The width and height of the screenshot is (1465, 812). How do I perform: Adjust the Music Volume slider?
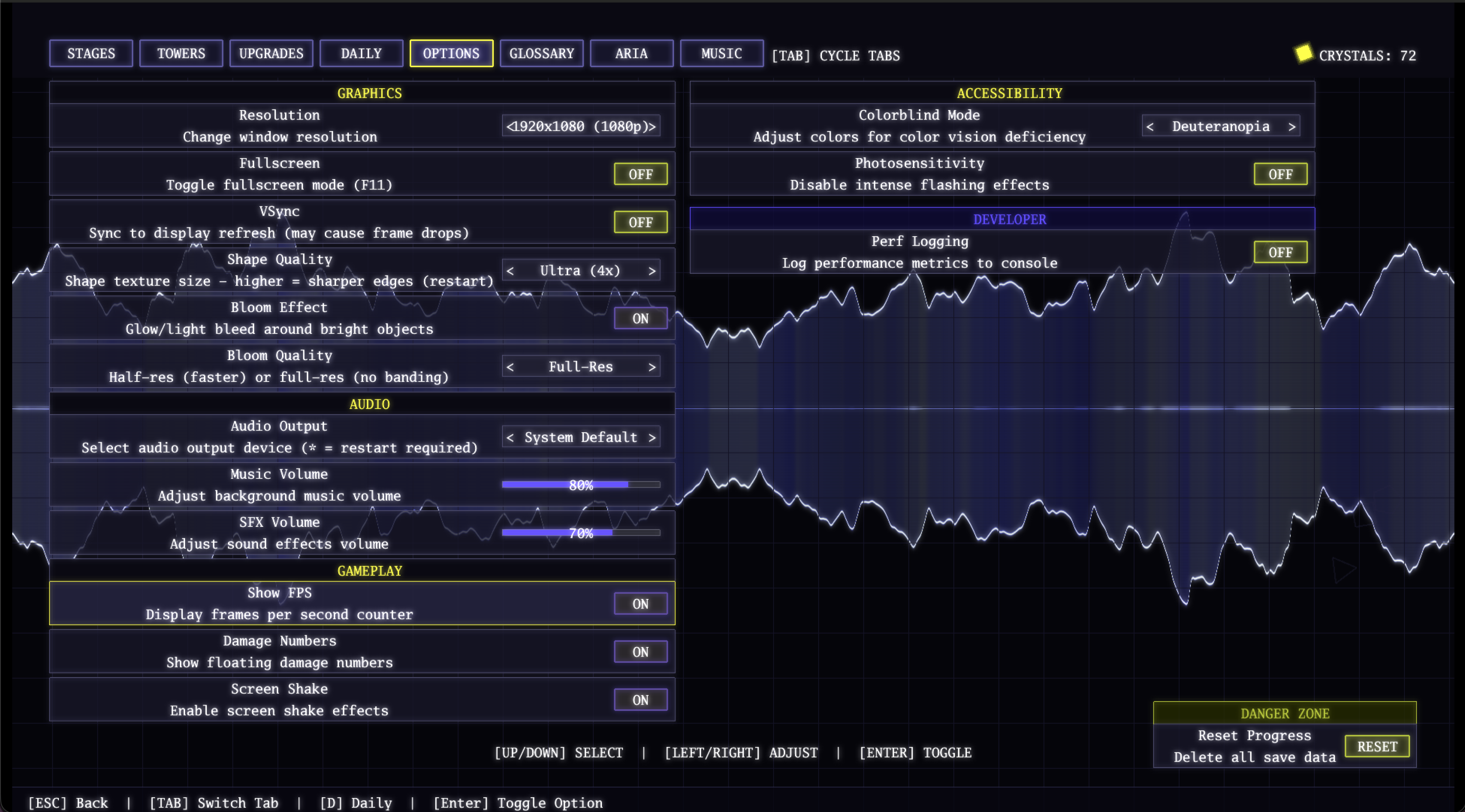tap(581, 485)
